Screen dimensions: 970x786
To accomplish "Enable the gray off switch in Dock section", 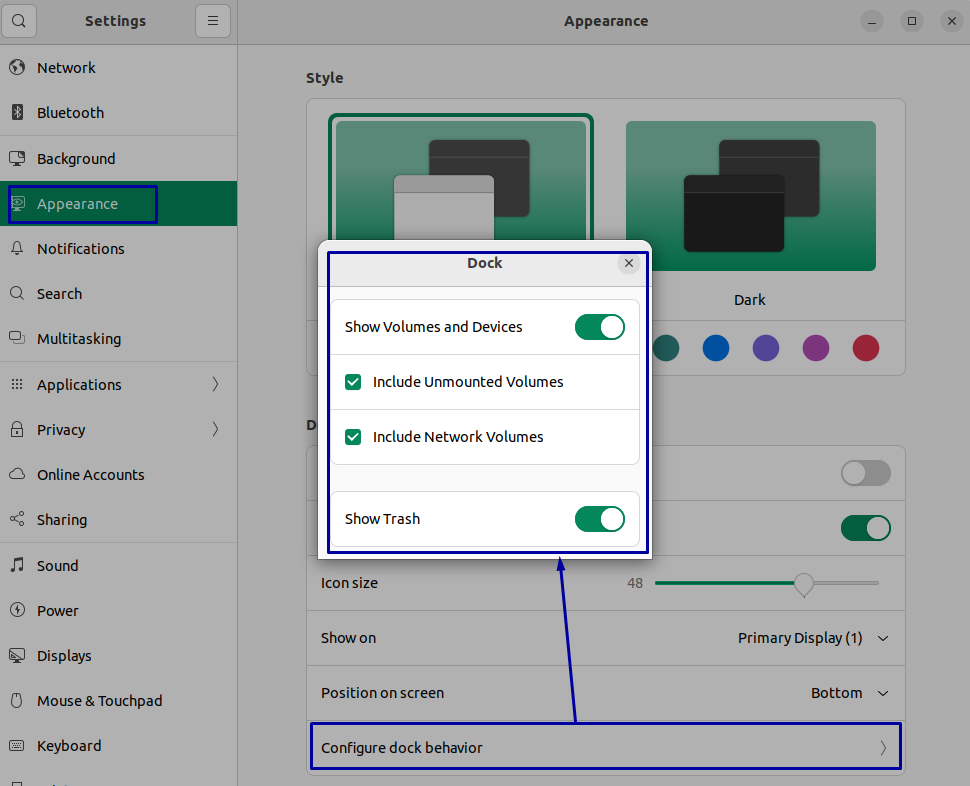I will [865, 473].
